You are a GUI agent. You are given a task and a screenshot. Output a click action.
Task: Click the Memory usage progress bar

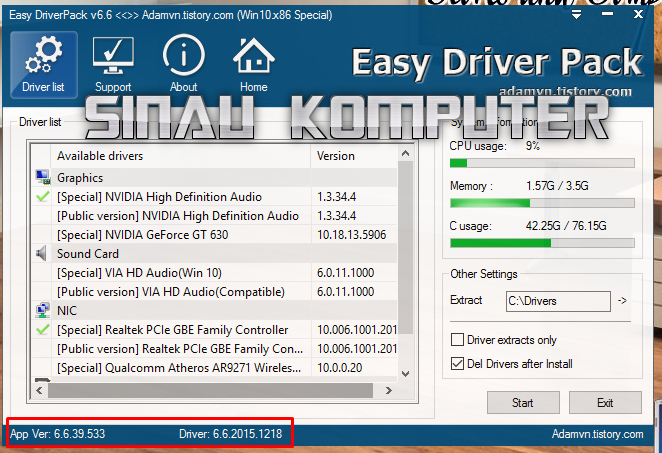click(x=542, y=203)
